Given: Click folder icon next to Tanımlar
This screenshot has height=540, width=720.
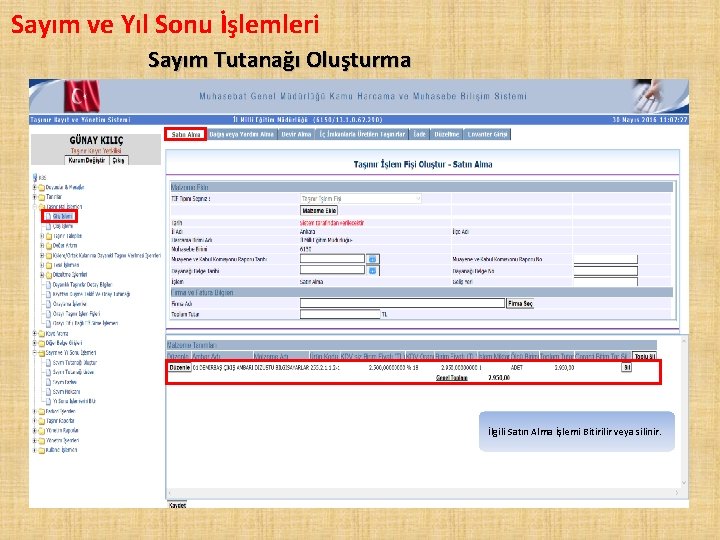Looking at the screenshot, I should 41,197.
